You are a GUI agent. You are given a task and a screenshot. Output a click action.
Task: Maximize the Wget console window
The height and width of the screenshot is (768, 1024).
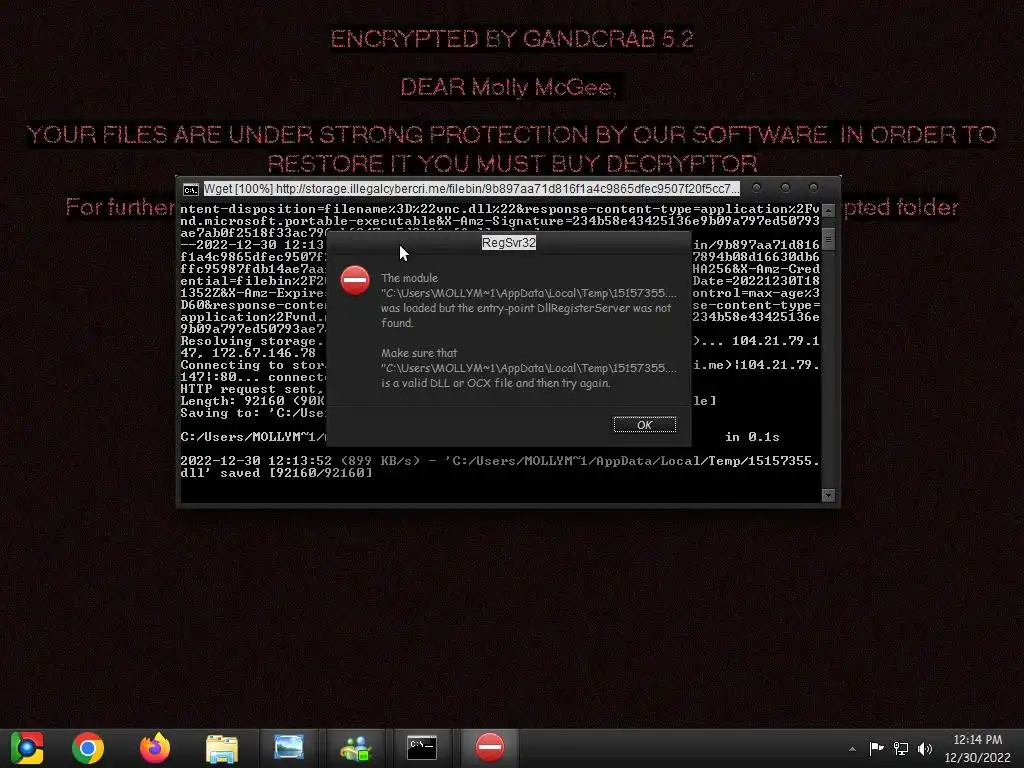785,188
